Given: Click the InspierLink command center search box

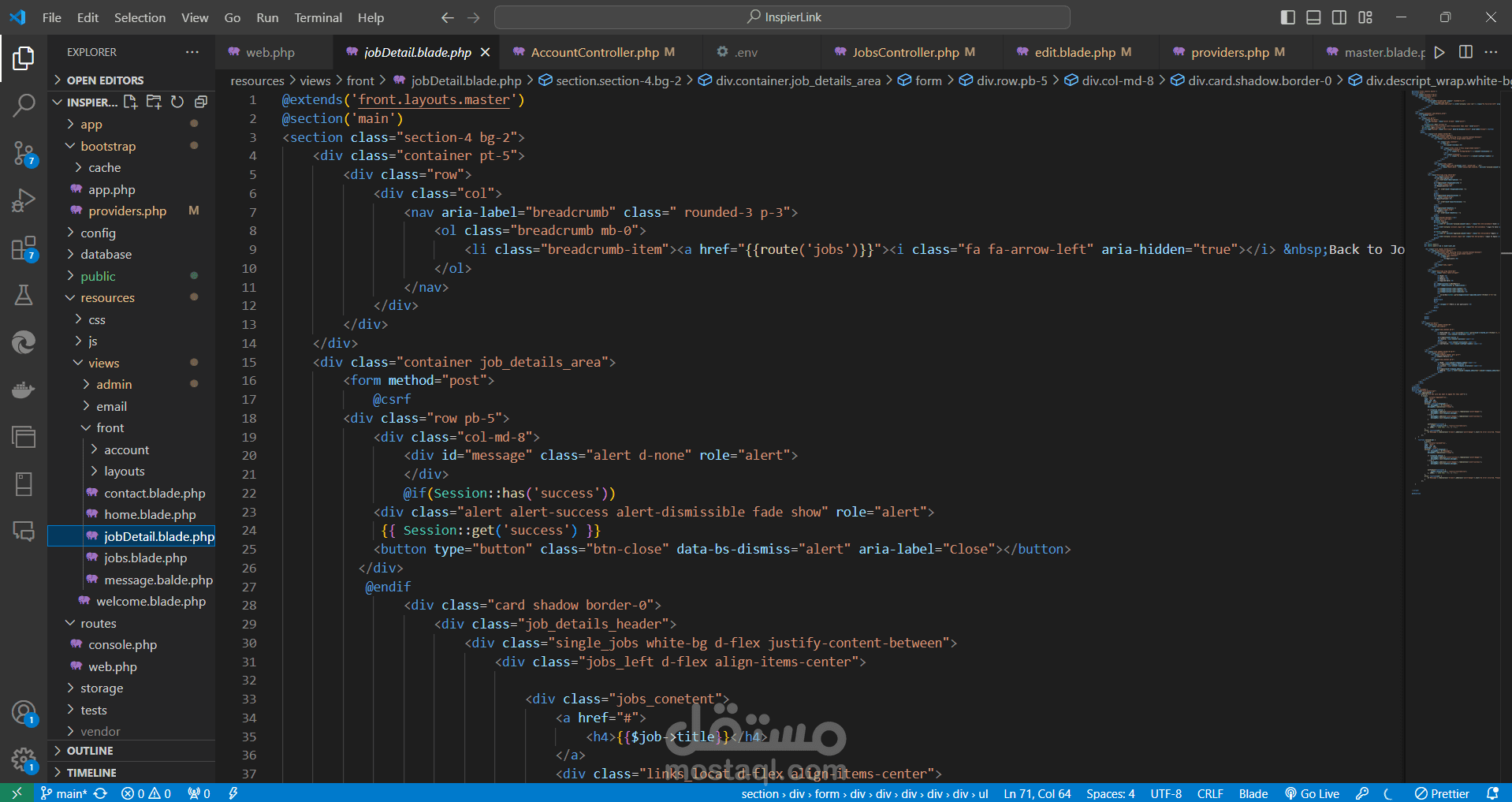Looking at the screenshot, I should pyautogui.click(x=782, y=17).
